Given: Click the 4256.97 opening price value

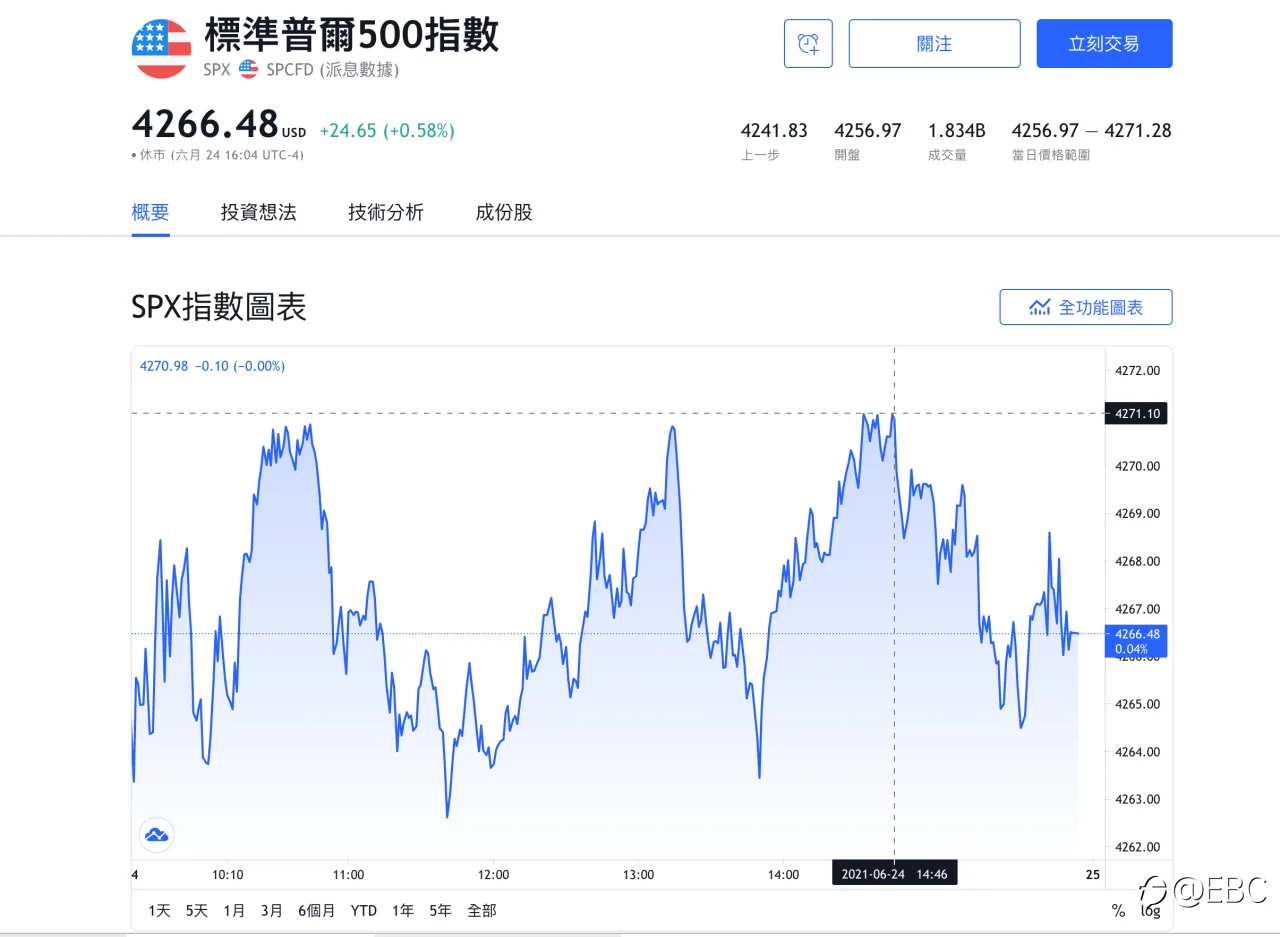Looking at the screenshot, I should [868, 131].
